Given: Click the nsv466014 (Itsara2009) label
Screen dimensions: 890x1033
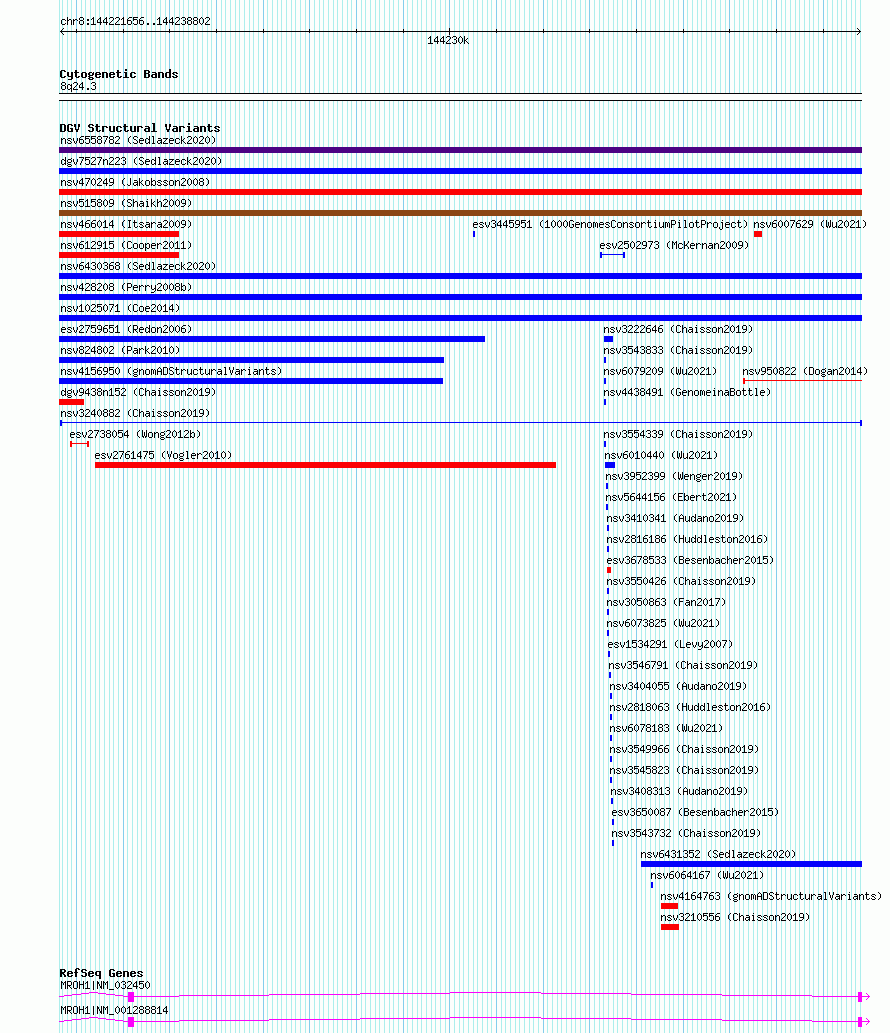Looking at the screenshot, I should tap(126, 225).
